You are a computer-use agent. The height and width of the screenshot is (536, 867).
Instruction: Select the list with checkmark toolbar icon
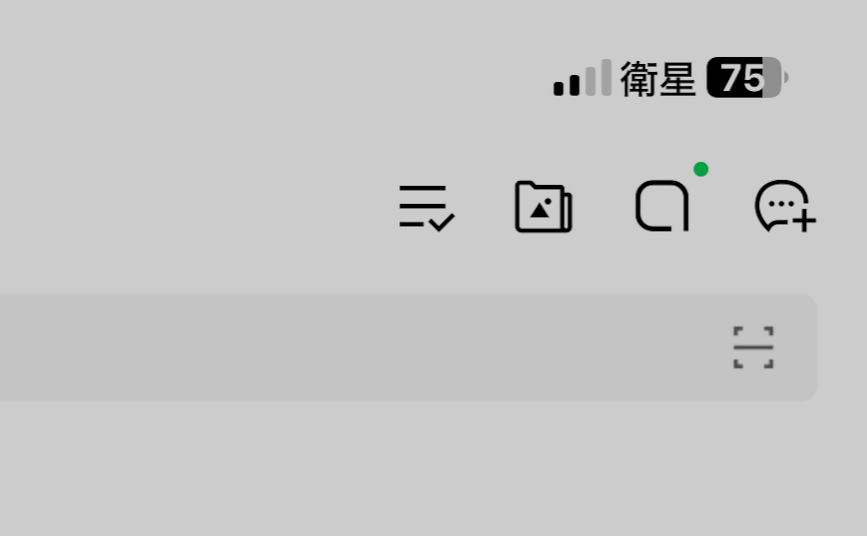(x=426, y=207)
